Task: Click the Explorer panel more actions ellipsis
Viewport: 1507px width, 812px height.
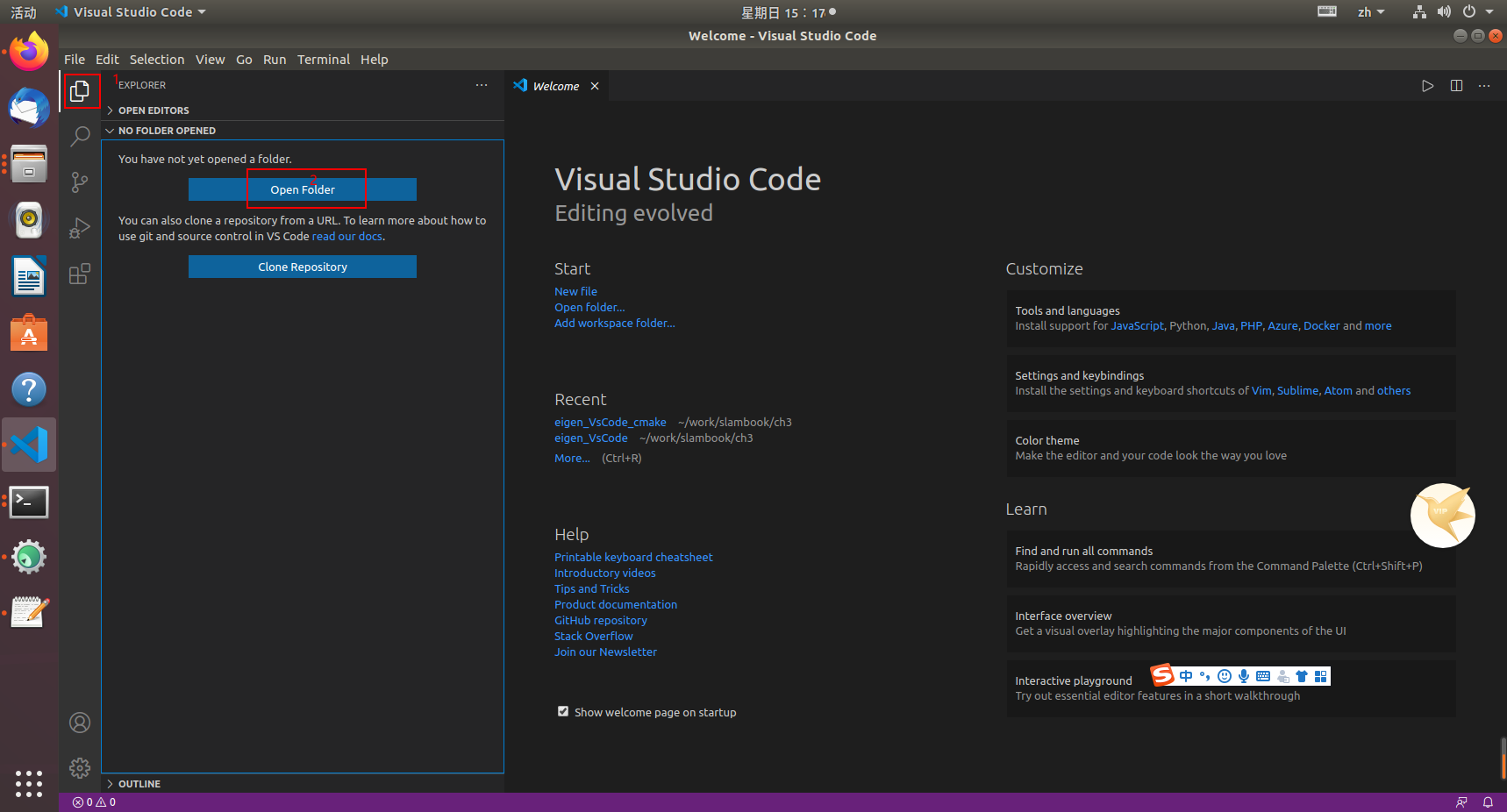Action: [482, 85]
